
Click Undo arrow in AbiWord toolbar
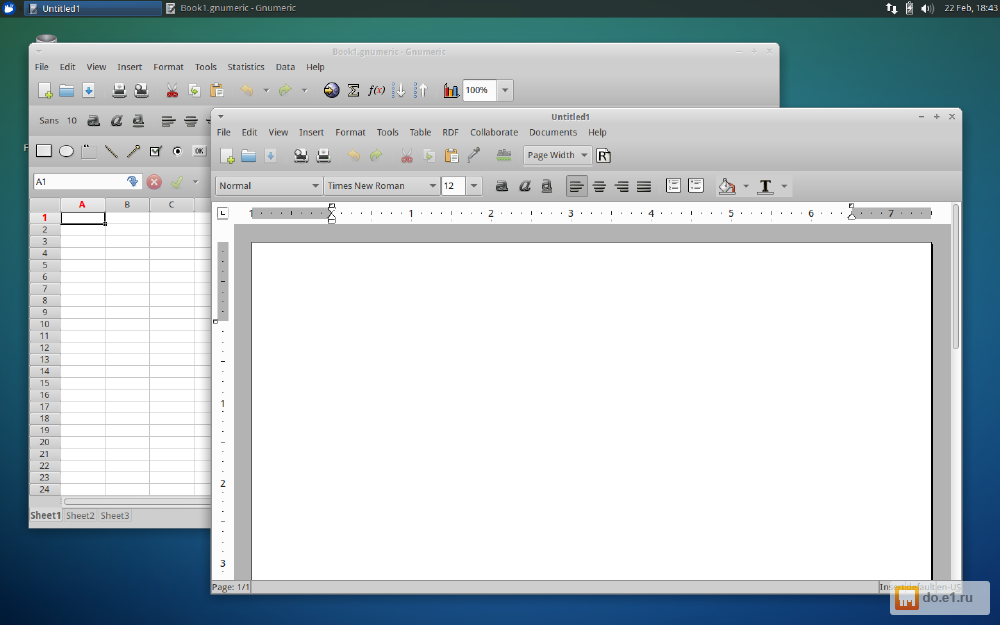tap(353, 155)
